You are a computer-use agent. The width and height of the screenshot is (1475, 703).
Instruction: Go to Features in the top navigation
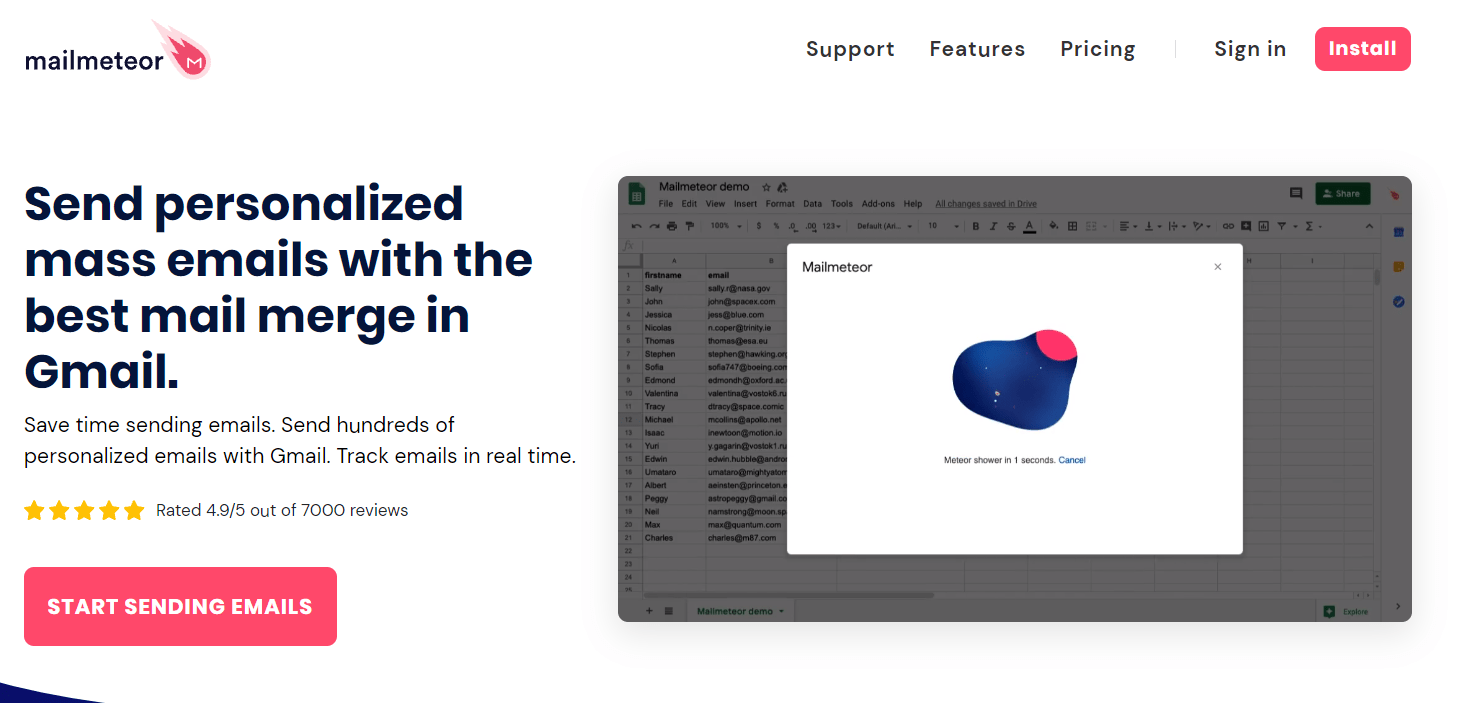pyautogui.click(x=977, y=49)
